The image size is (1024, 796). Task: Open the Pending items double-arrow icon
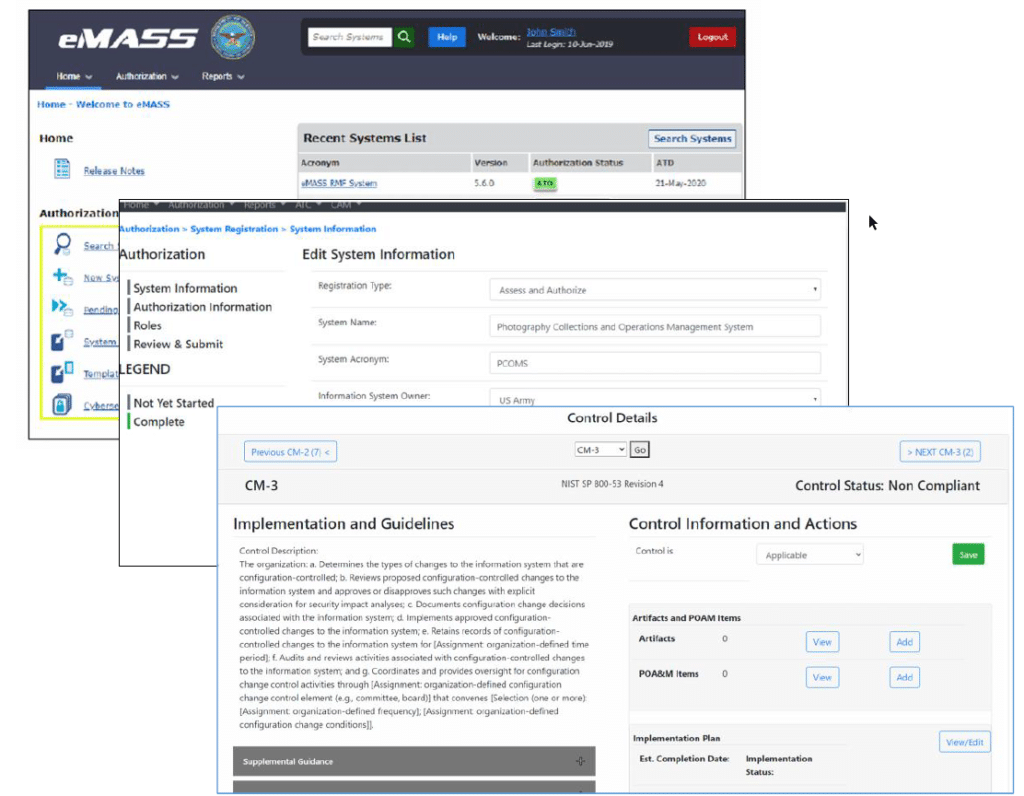58,306
